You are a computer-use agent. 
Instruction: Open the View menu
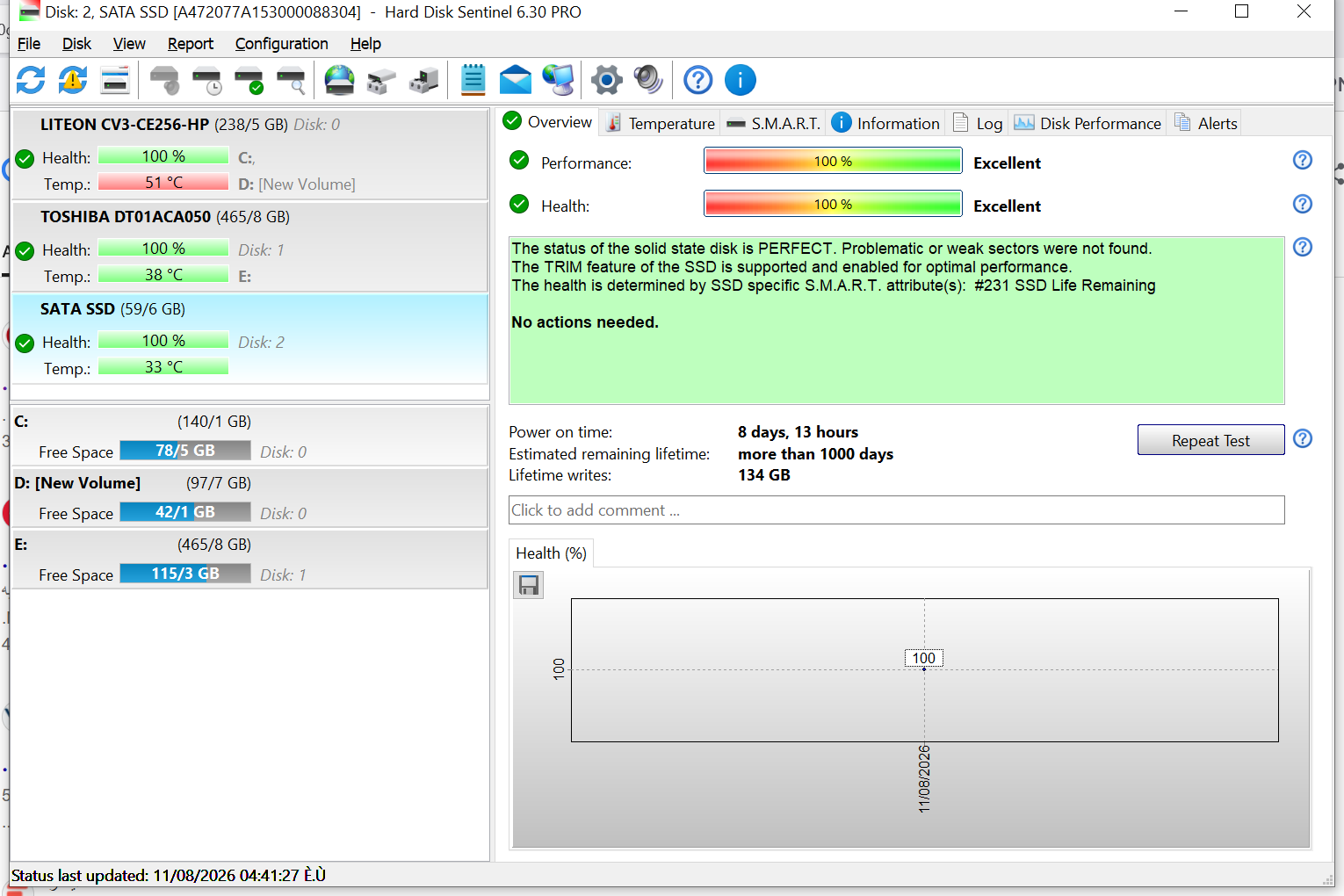click(x=129, y=44)
